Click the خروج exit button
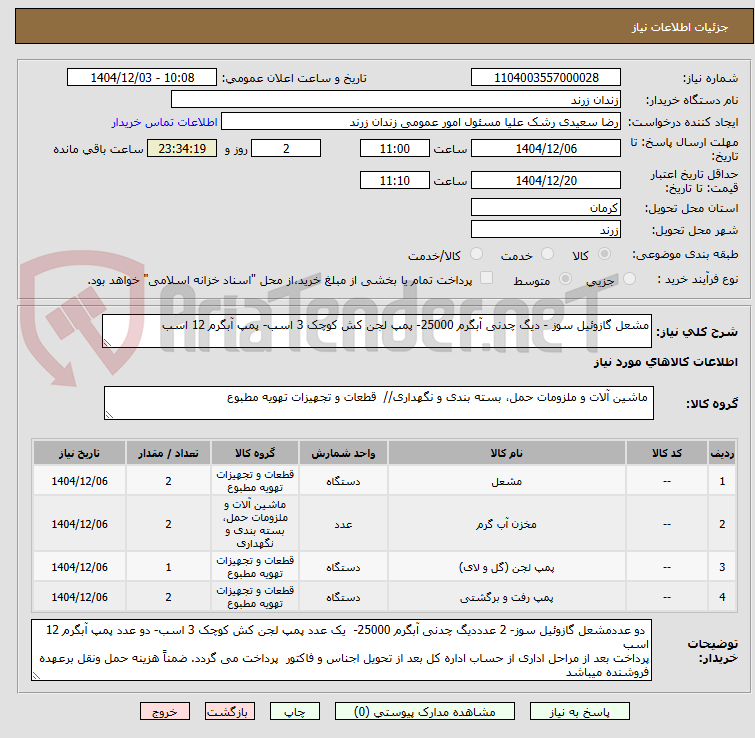755x738 pixels. (165, 712)
